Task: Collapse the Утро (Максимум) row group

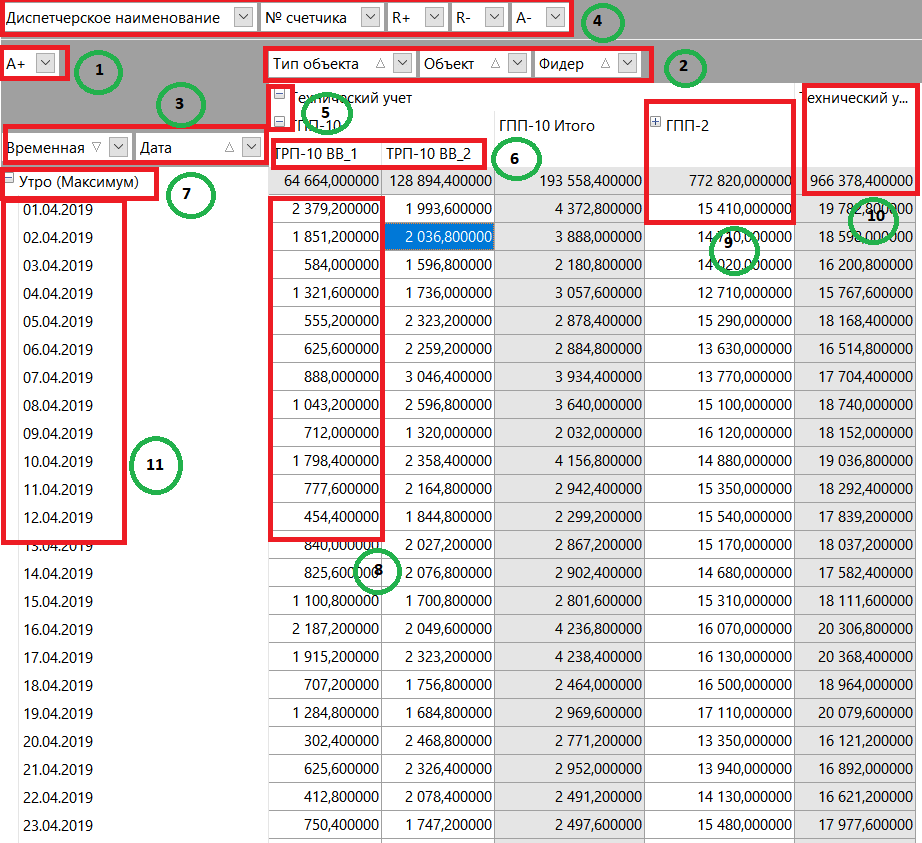Action: pyautogui.click(x=9, y=180)
